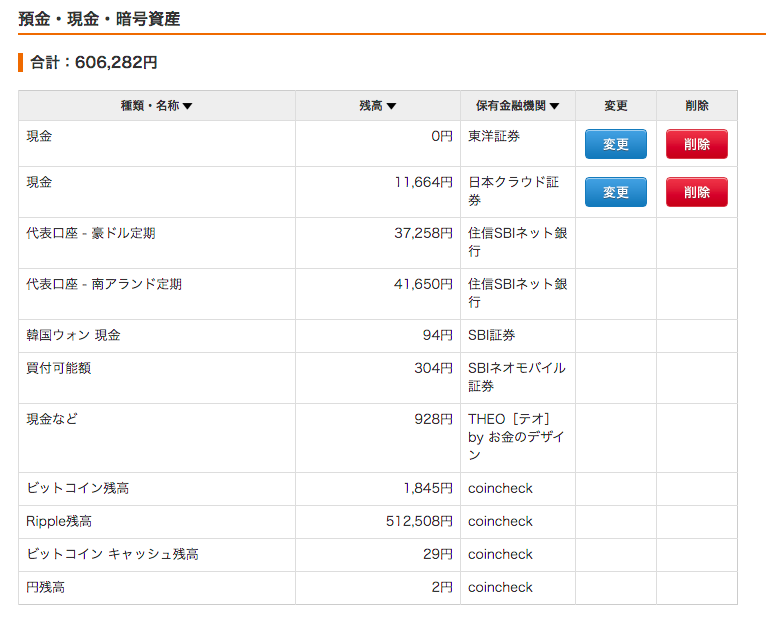Image resolution: width=766 pixels, height=618 pixels.
Task: Select the Ripple残高 row name
Action: (59, 521)
